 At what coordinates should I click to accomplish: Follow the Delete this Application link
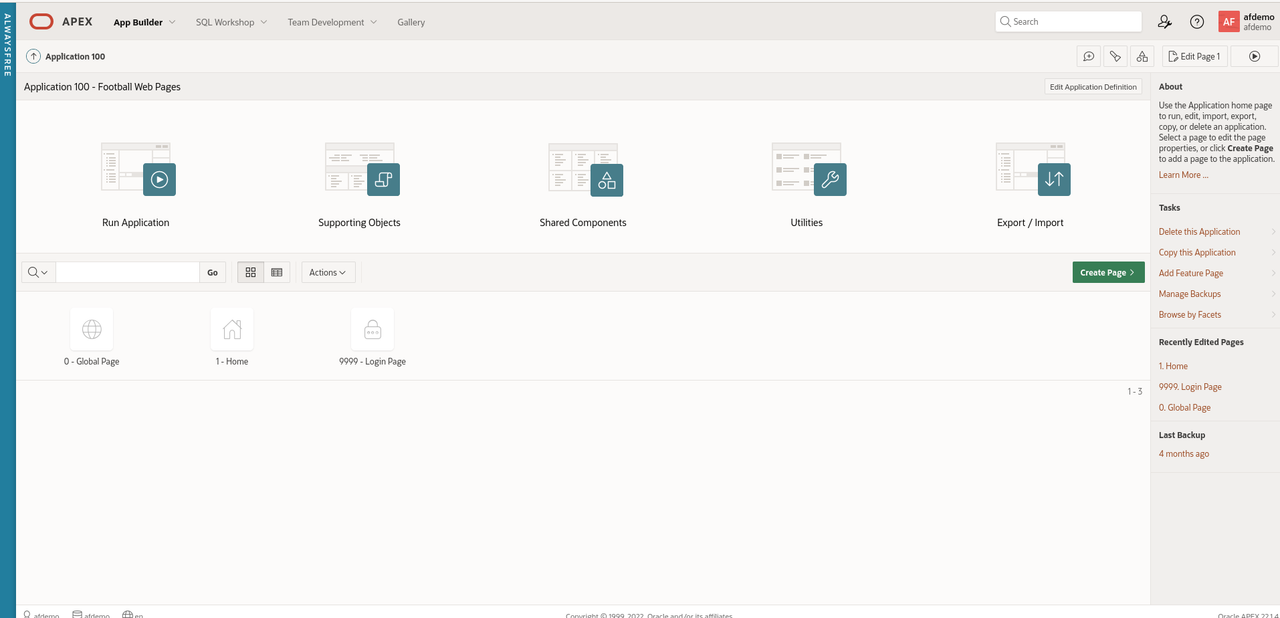1199,231
